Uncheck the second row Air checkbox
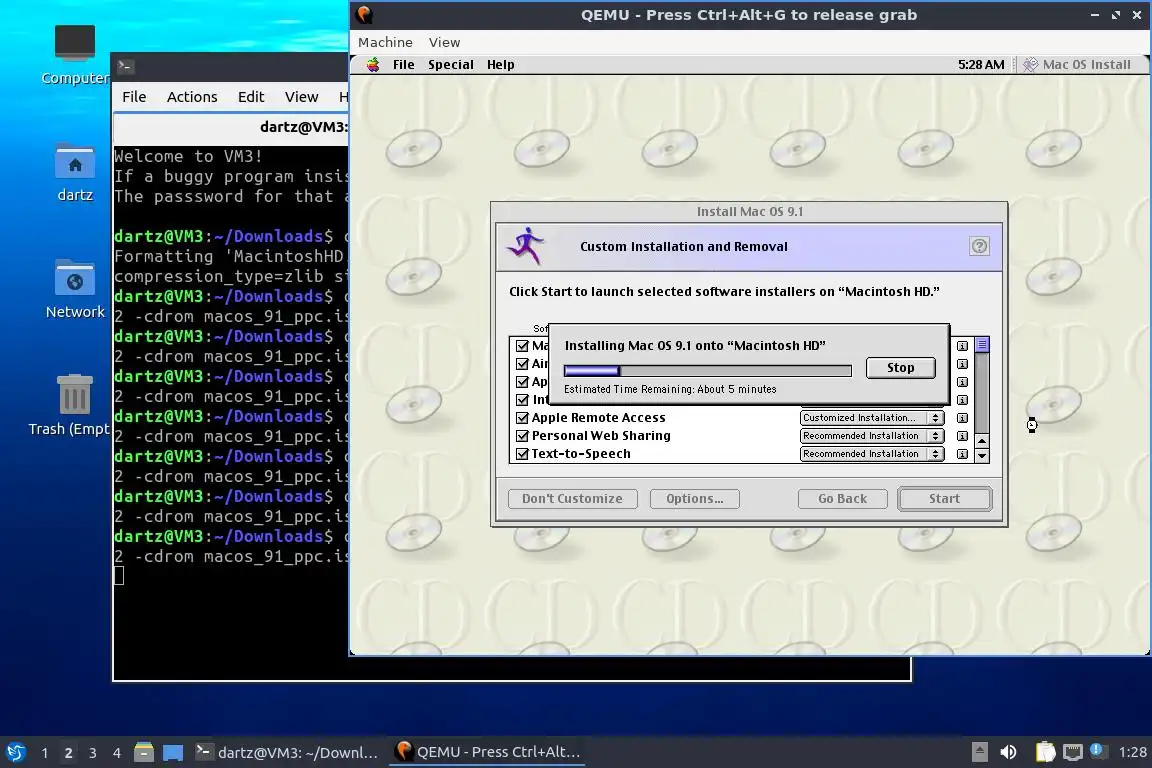Screen dimensions: 1152x768 522,364
